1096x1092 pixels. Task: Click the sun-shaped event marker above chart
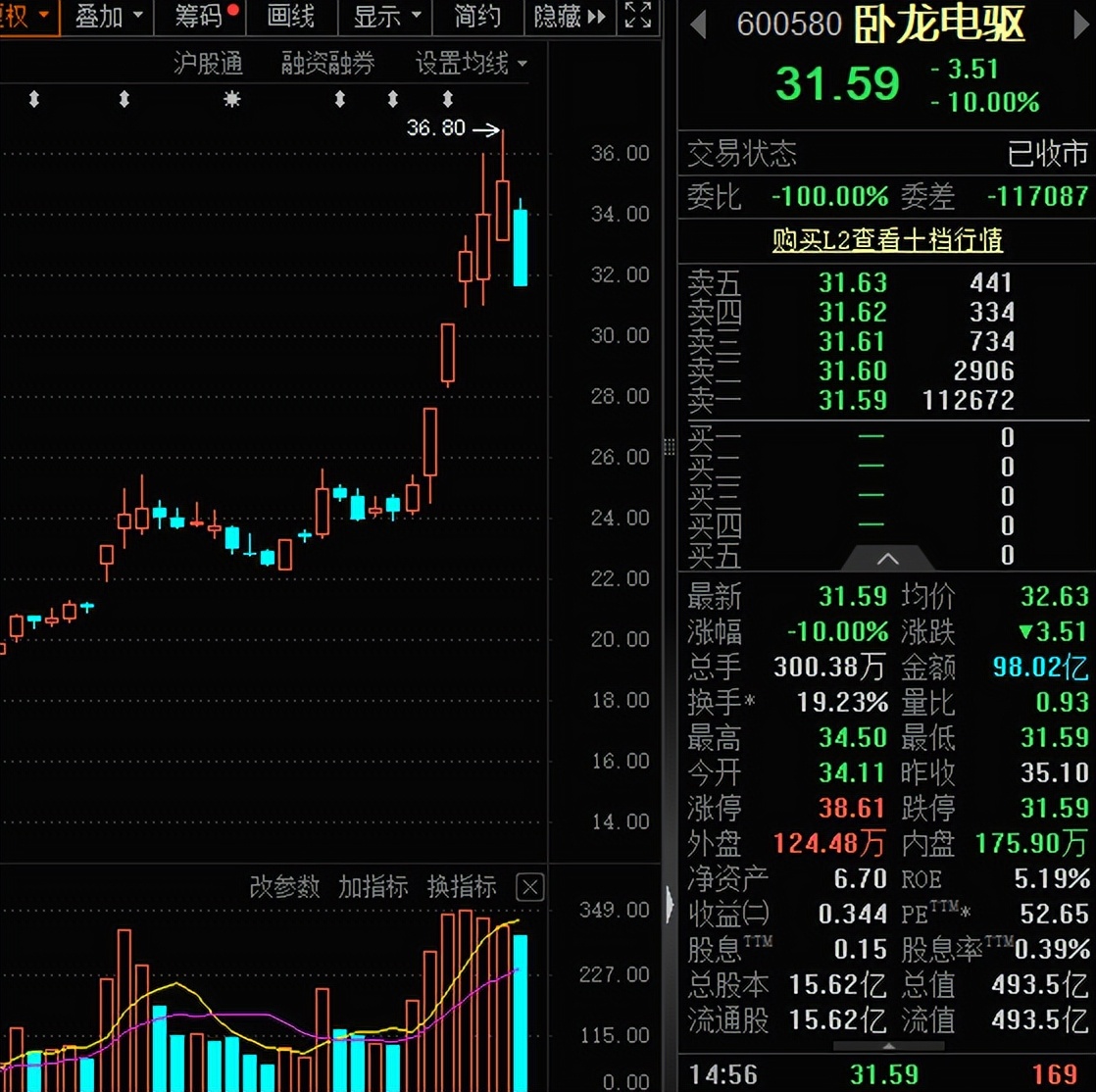232,99
